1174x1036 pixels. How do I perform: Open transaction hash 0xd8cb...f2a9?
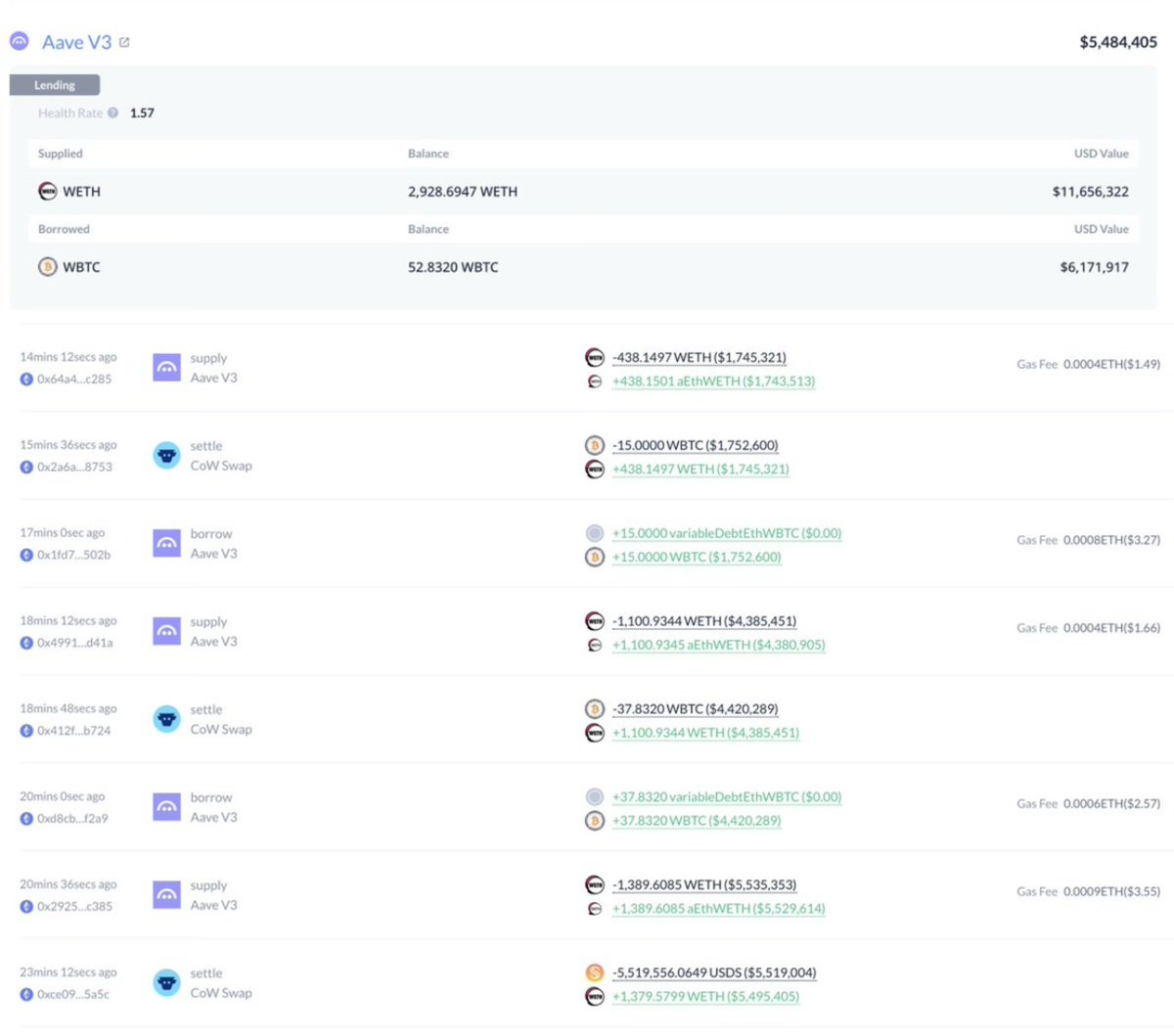coord(72,818)
